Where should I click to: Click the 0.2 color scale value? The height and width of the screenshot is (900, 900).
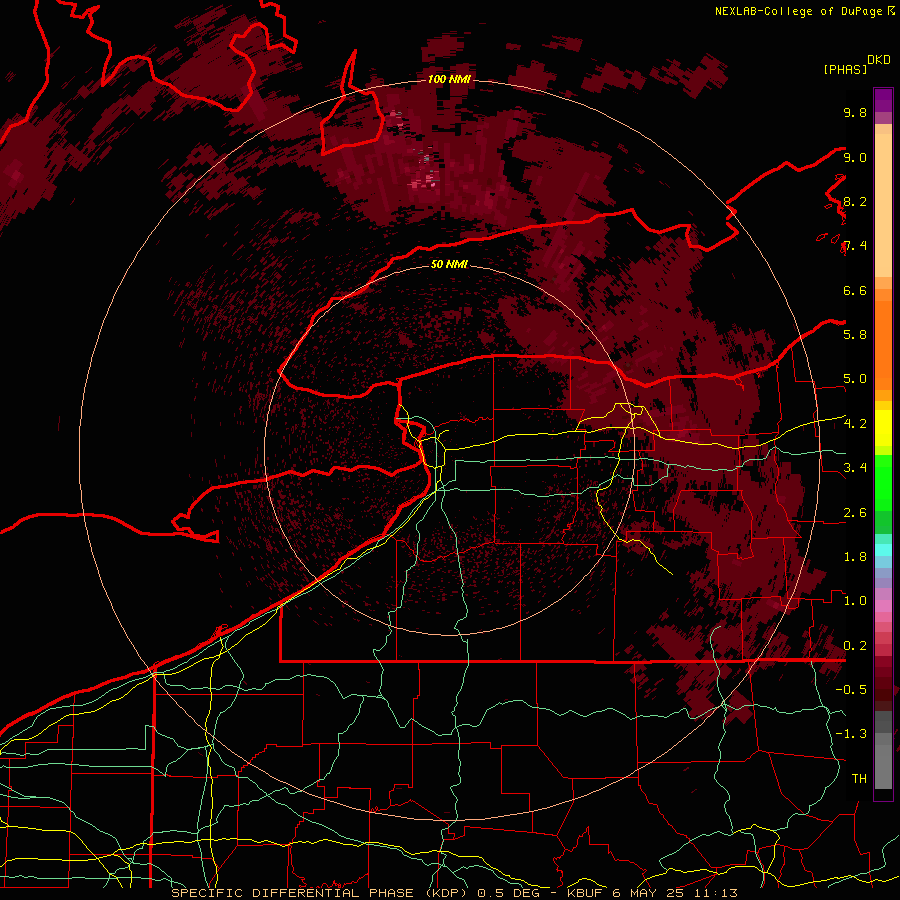855,646
